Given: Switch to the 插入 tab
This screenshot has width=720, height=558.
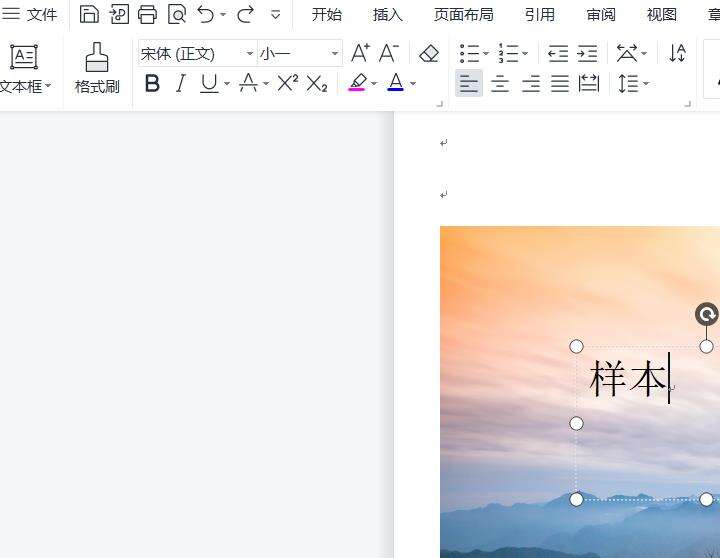Looking at the screenshot, I should (x=388, y=15).
